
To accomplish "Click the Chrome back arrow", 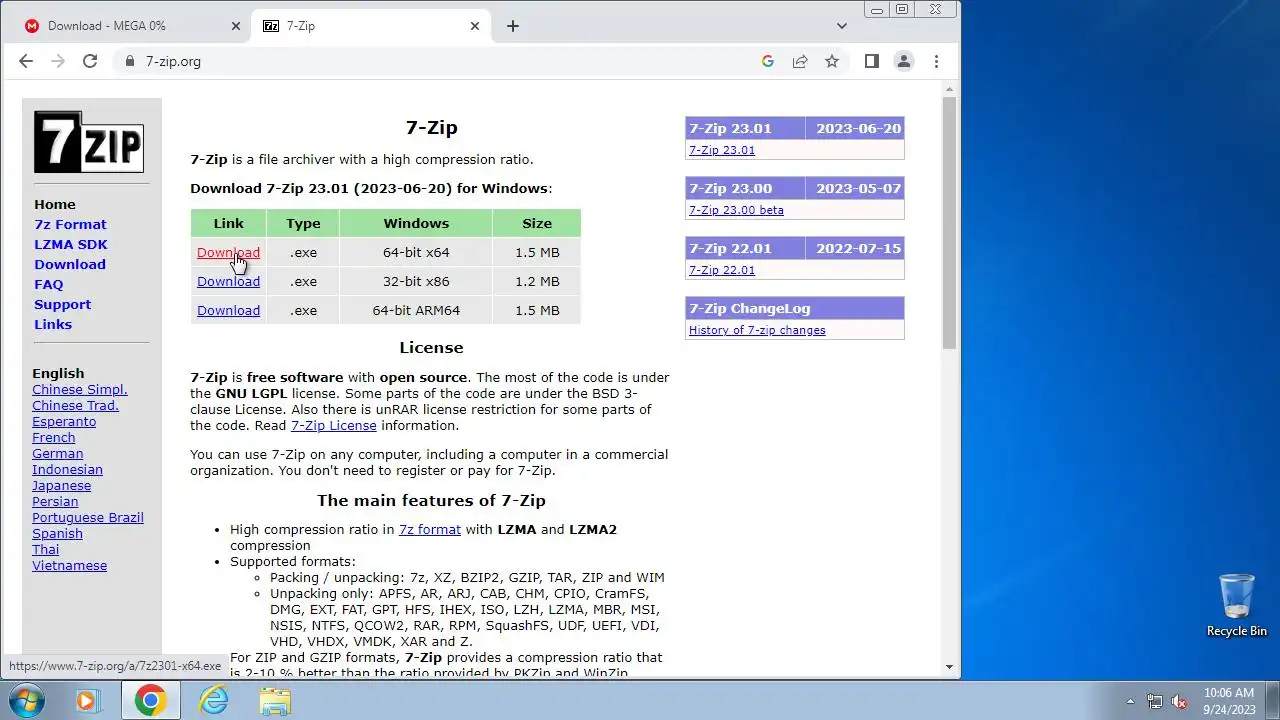I will pos(26,61).
